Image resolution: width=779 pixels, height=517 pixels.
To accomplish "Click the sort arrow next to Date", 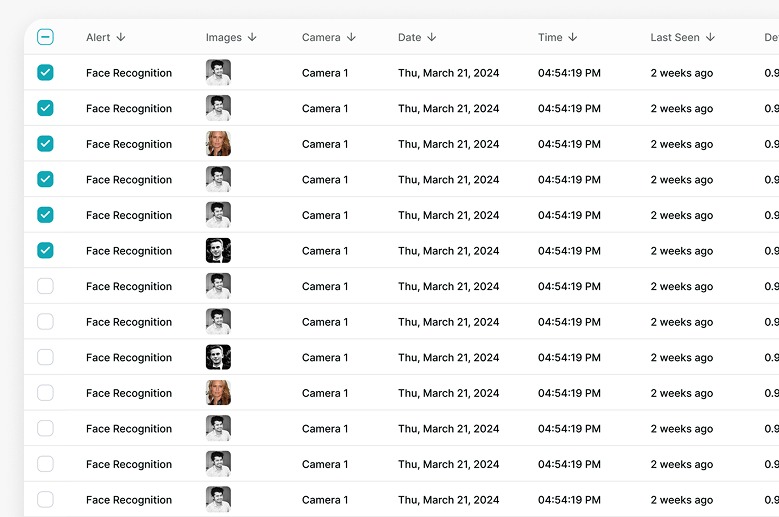I will pos(432,37).
